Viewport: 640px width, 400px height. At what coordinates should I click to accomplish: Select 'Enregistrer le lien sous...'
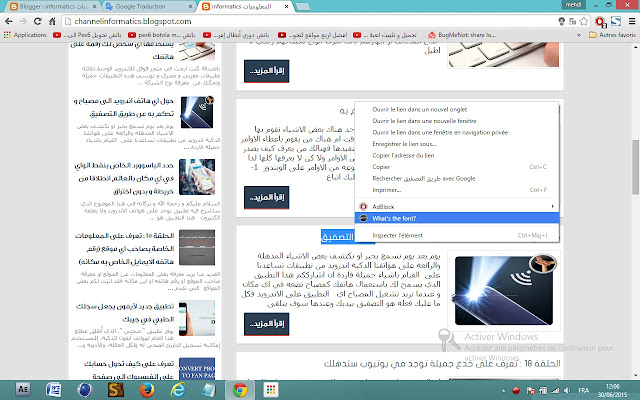(457, 144)
